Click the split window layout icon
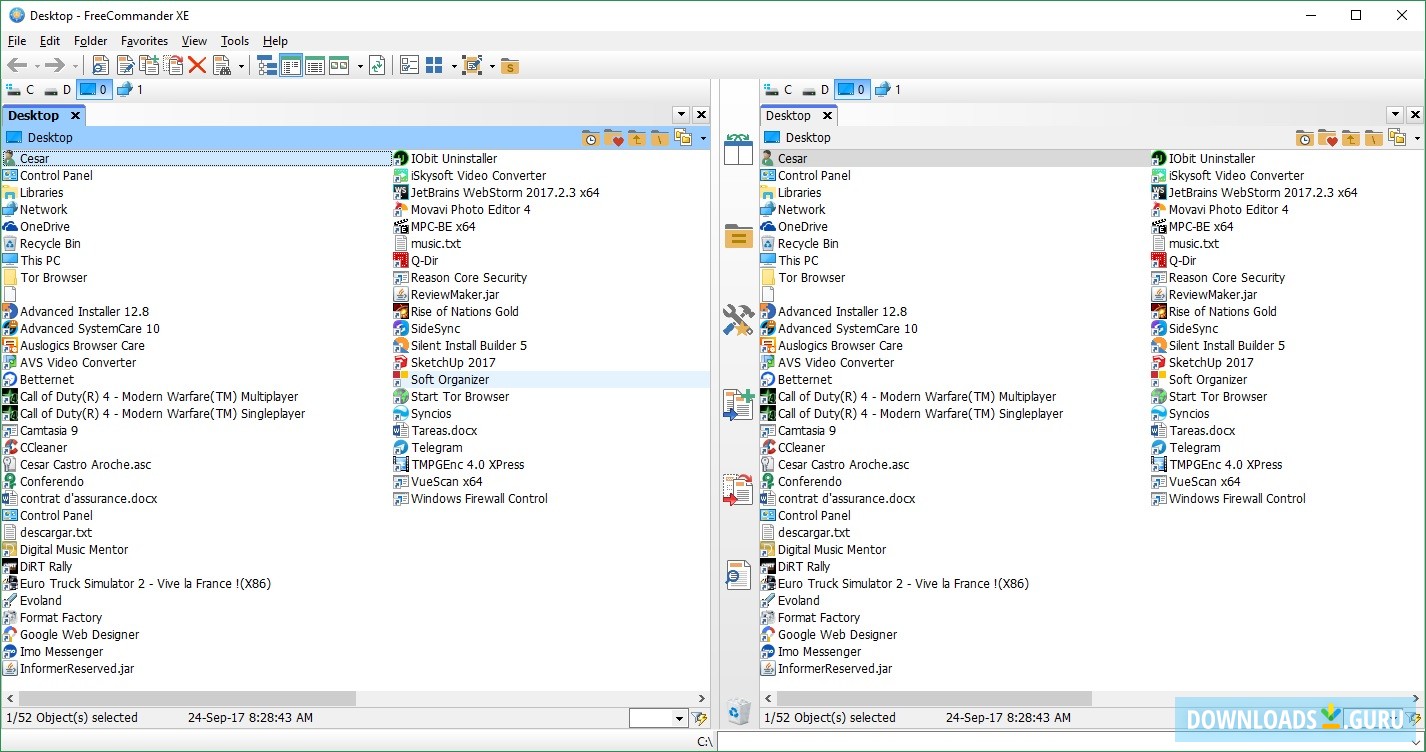This screenshot has height=752, width=1426. pyautogui.click(x=434, y=66)
